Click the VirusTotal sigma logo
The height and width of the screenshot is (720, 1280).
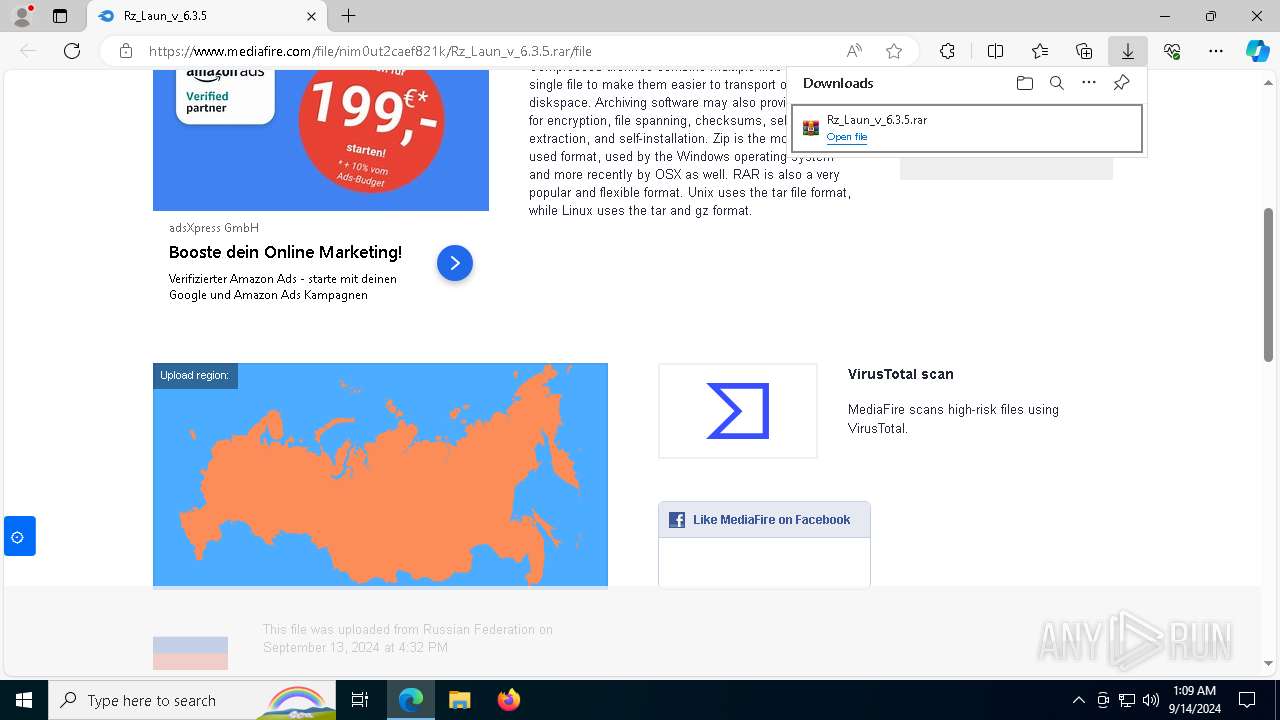click(738, 411)
